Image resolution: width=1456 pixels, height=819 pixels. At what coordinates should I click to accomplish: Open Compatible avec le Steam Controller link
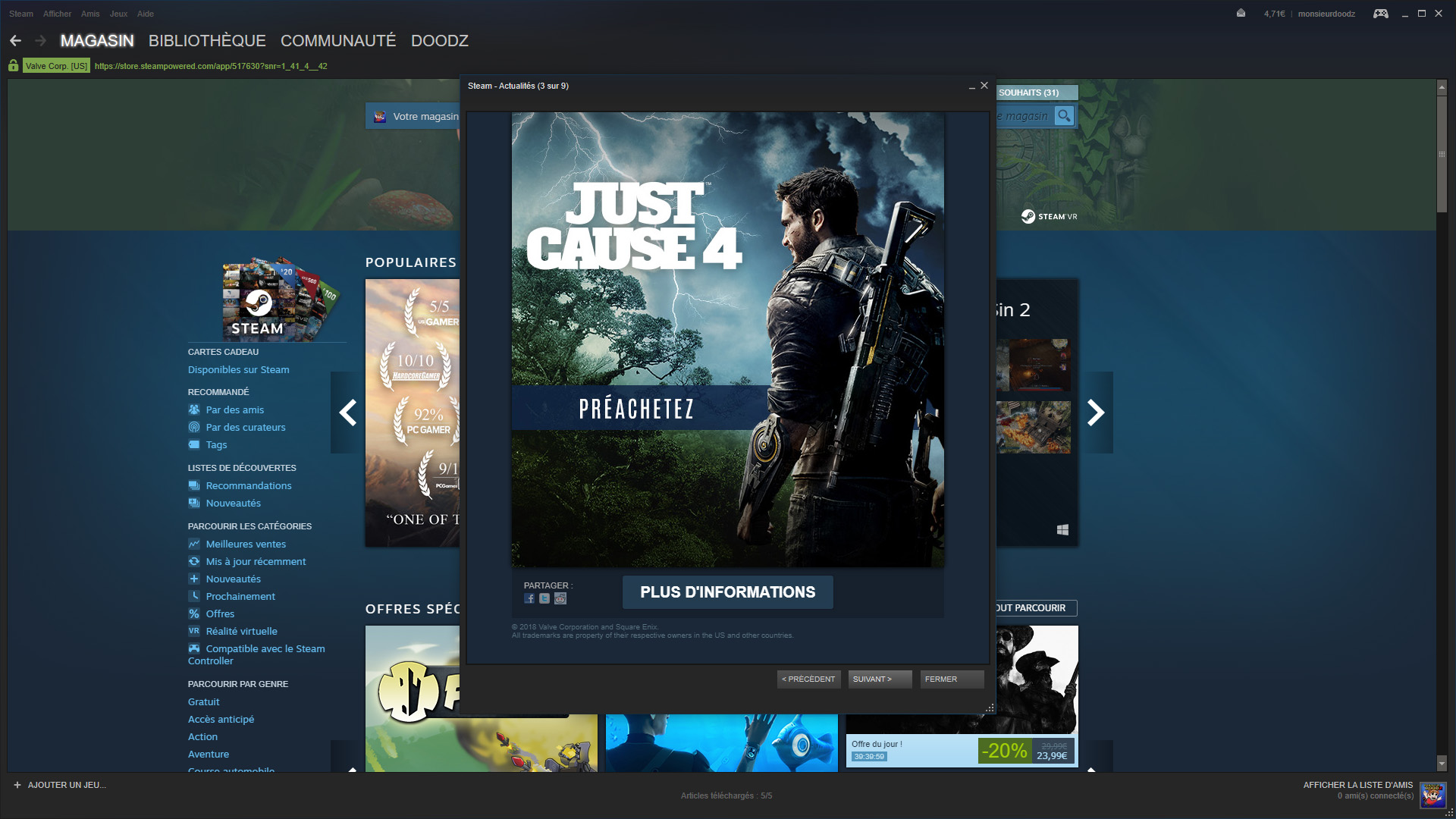click(256, 654)
